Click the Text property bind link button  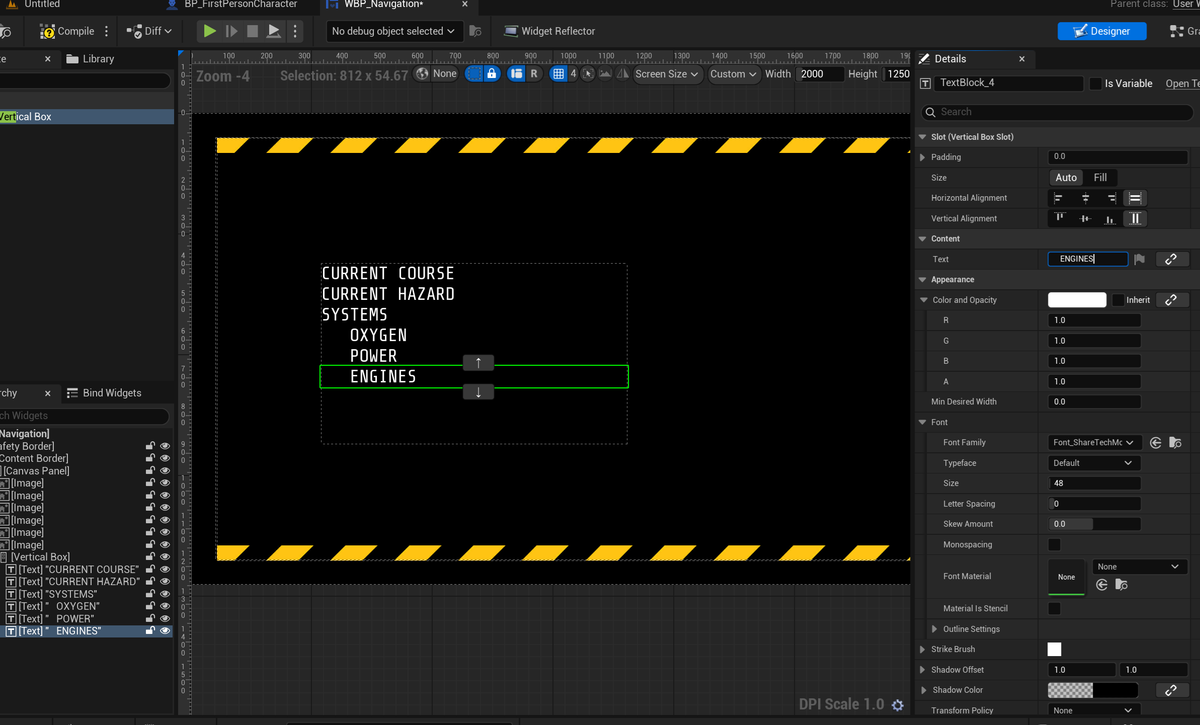(x=1171, y=259)
